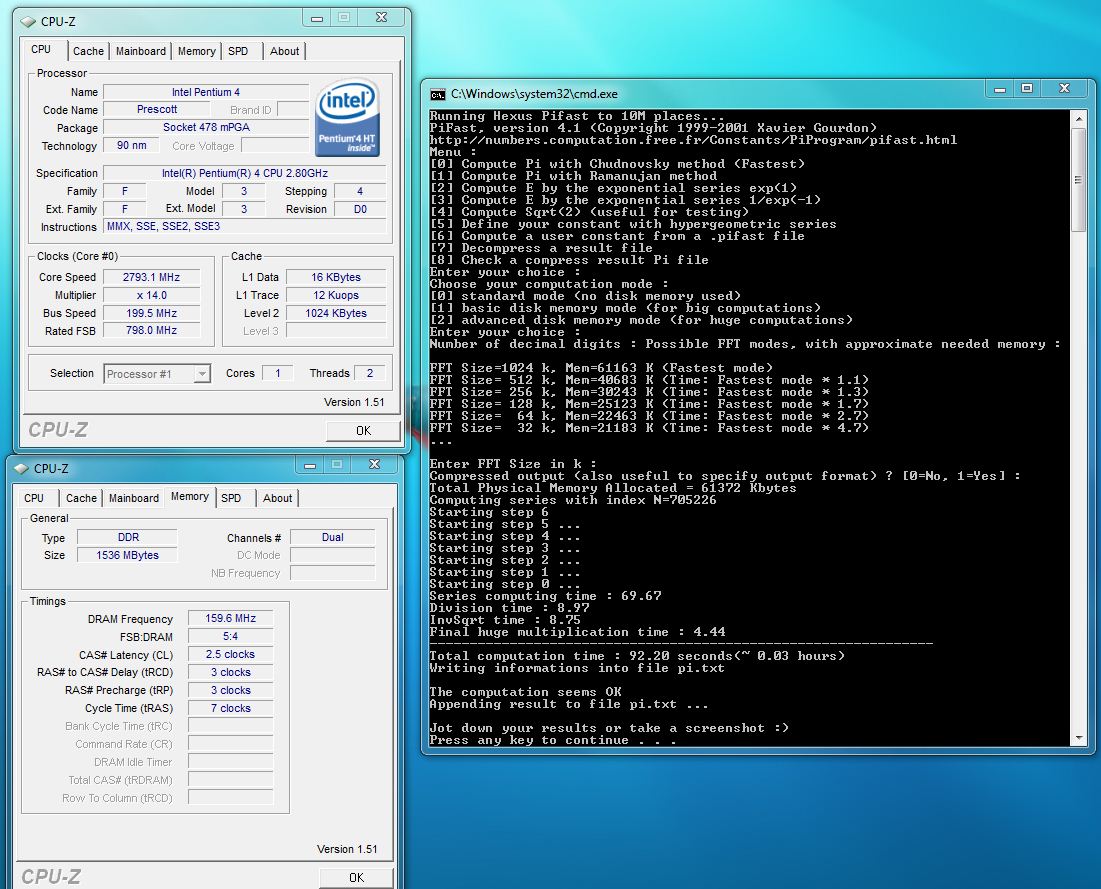This screenshot has width=1101, height=889.
Task: Click the Rated FSB value '798.0 MHz'
Action: pos(152,330)
